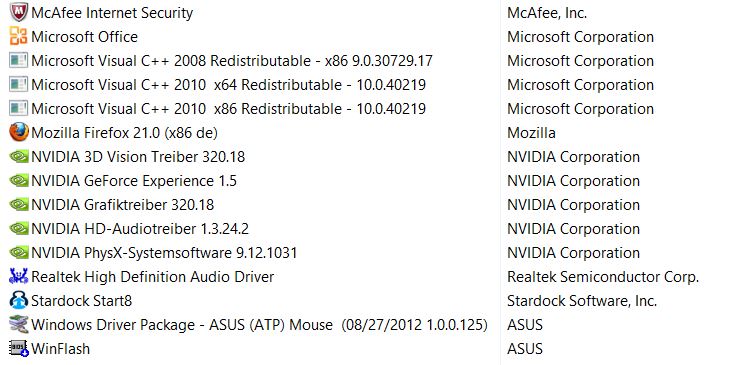Click the Visual C++ 2008 Redistributable icon

19,61
